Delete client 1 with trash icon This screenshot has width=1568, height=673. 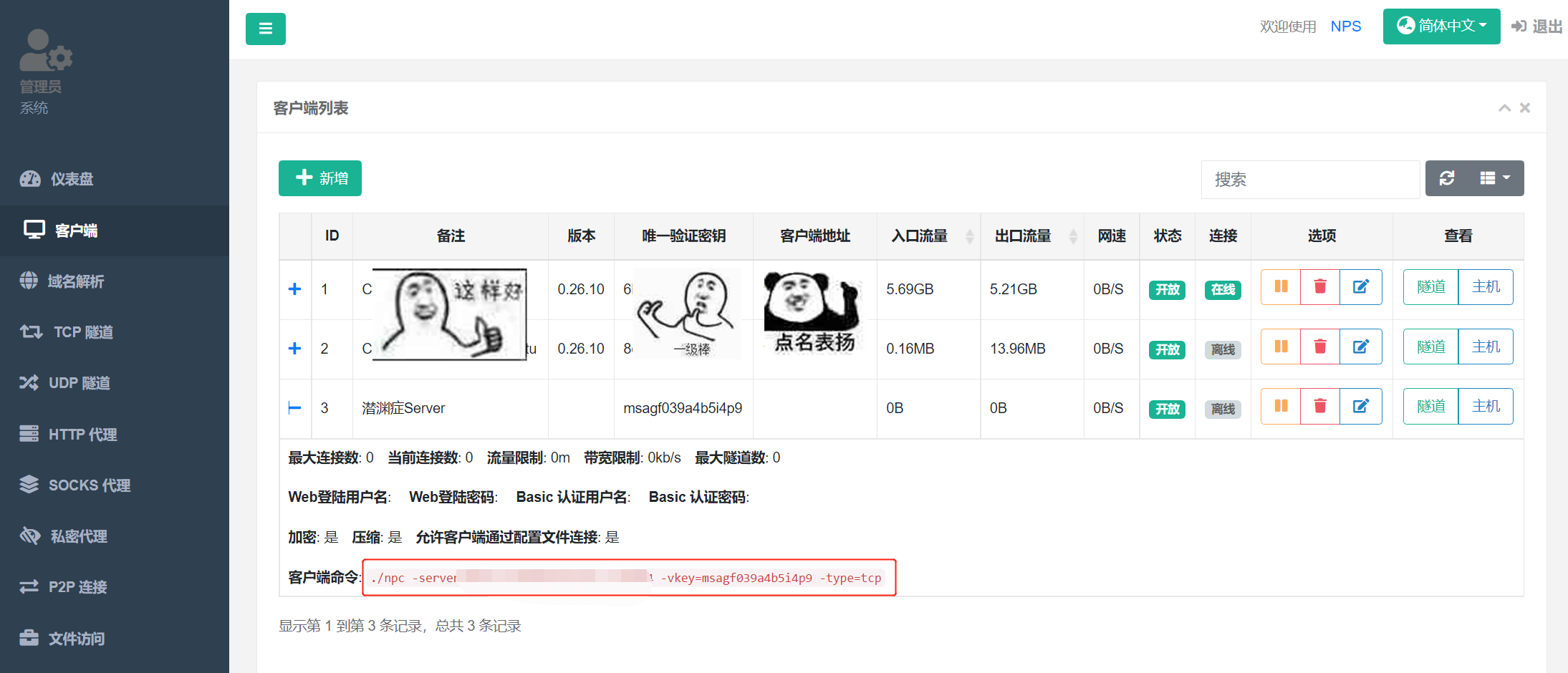point(1319,287)
